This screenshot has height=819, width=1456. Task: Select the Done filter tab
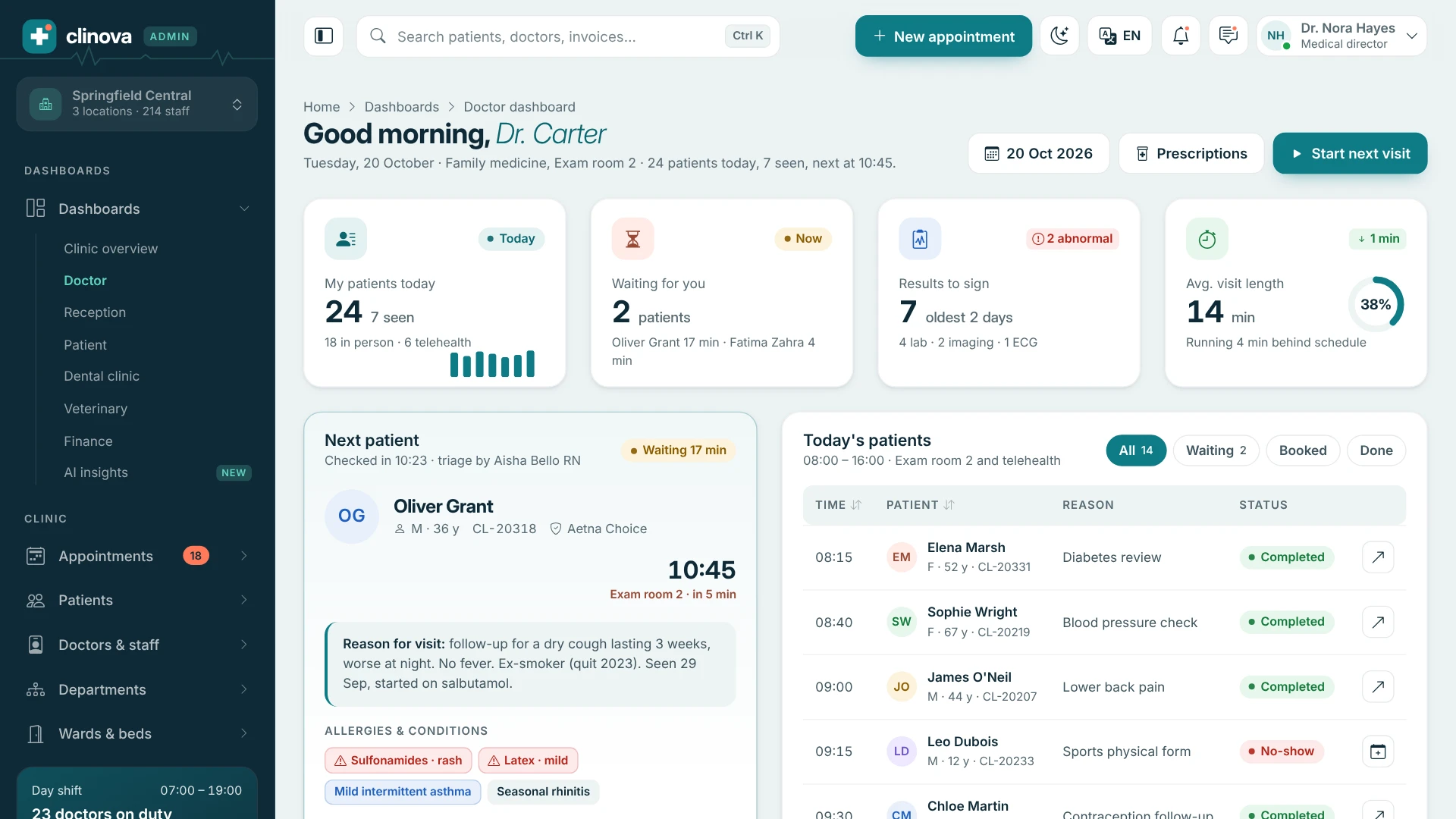[1376, 450]
